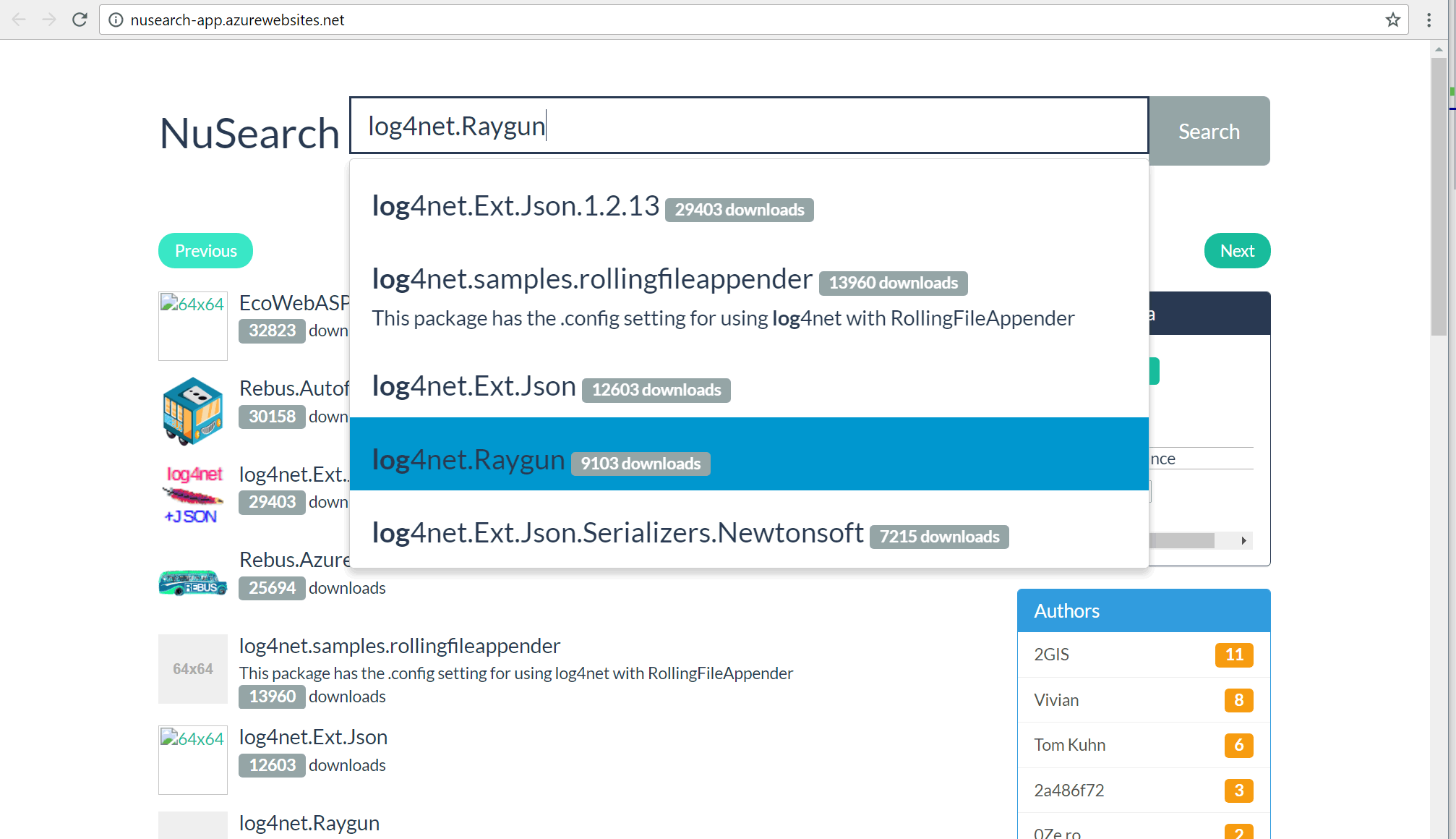Go to the Next results page
This screenshot has height=839, width=1456.
click(1237, 251)
